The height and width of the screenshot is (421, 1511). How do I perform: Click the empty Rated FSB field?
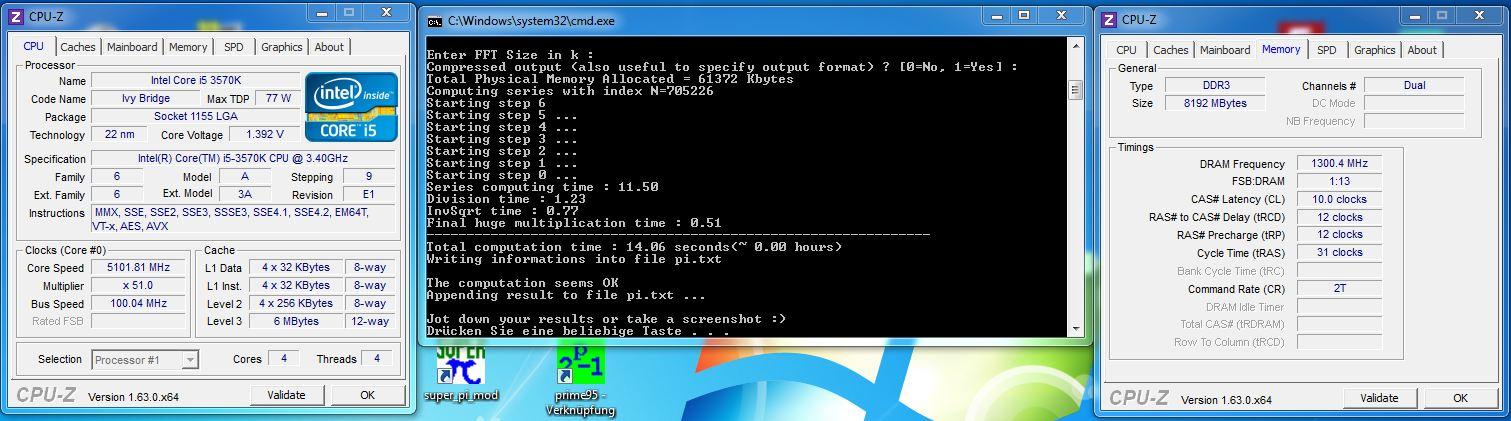click(x=138, y=321)
